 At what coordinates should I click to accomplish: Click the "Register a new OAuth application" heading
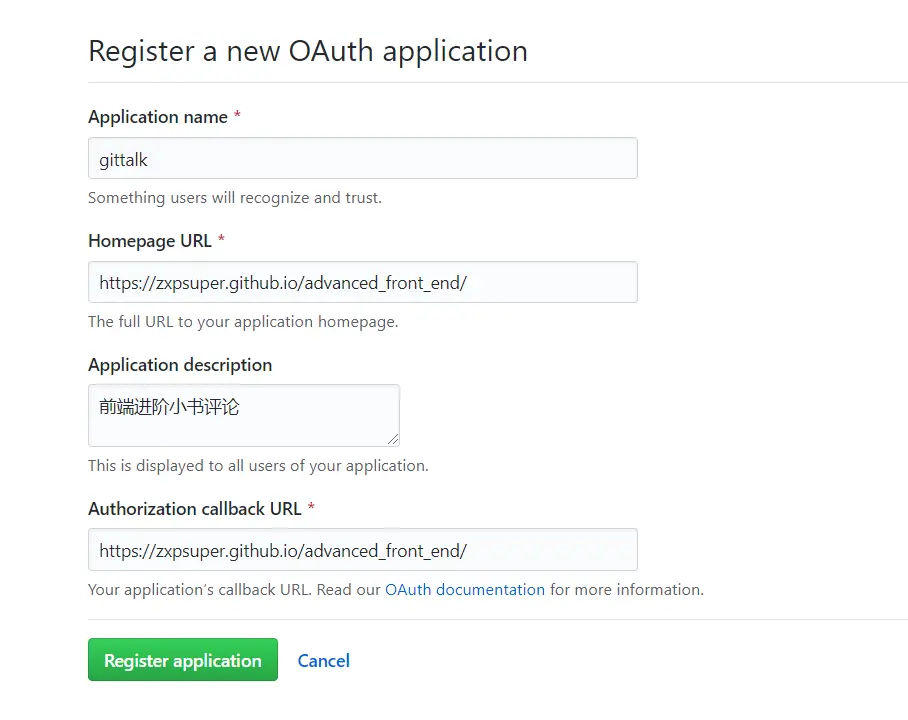(x=308, y=51)
